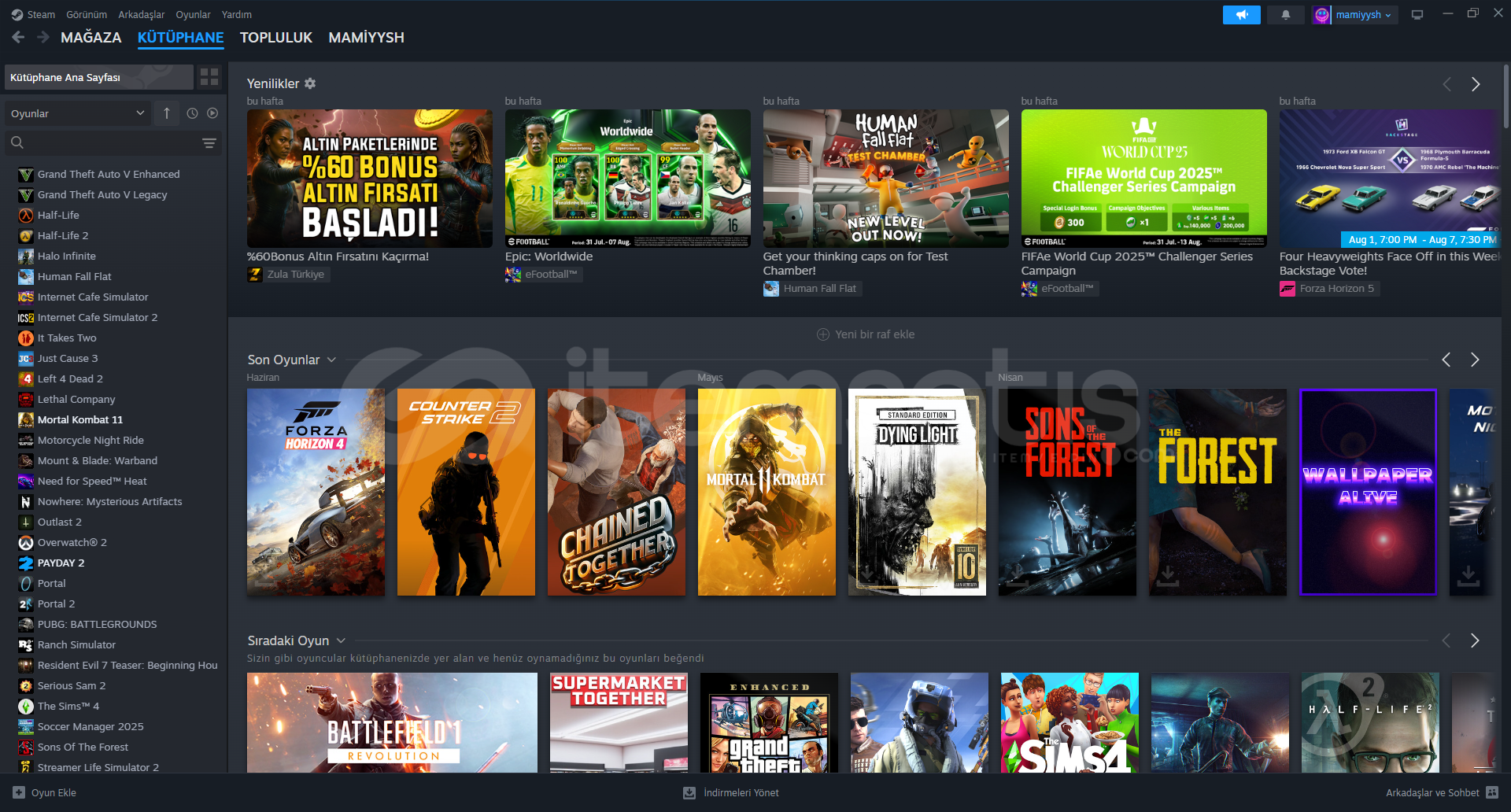Go to next Yenilikler news page
Screen dimensions: 1511x812
pos(1476,84)
